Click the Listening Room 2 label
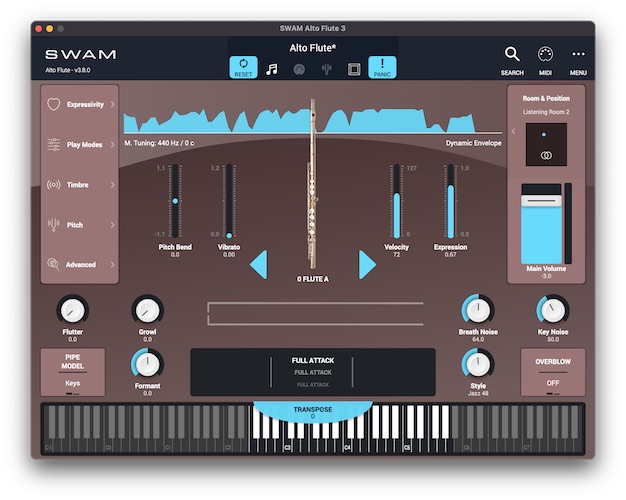The image size is (626, 500). [x=546, y=112]
